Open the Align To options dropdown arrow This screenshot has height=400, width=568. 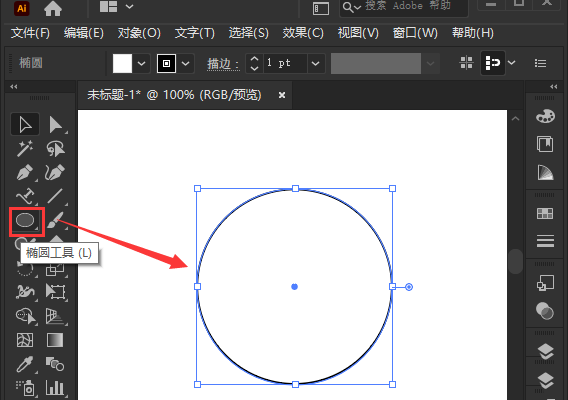pyautogui.click(x=511, y=63)
